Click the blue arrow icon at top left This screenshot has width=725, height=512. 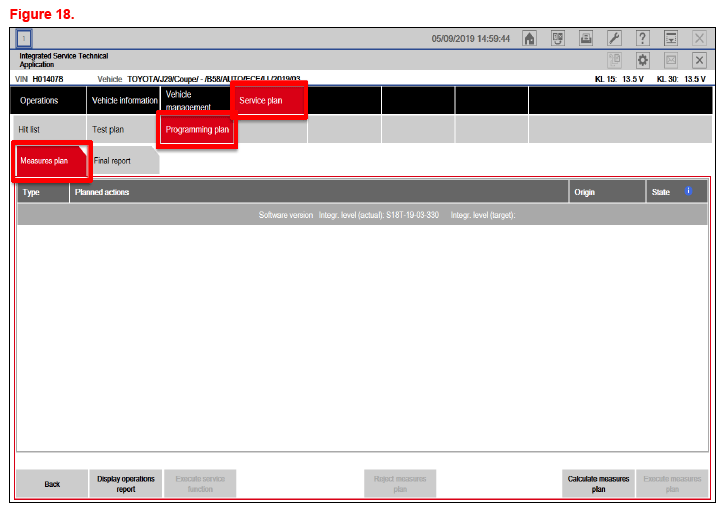pyautogui.click(x=24, y=38)
